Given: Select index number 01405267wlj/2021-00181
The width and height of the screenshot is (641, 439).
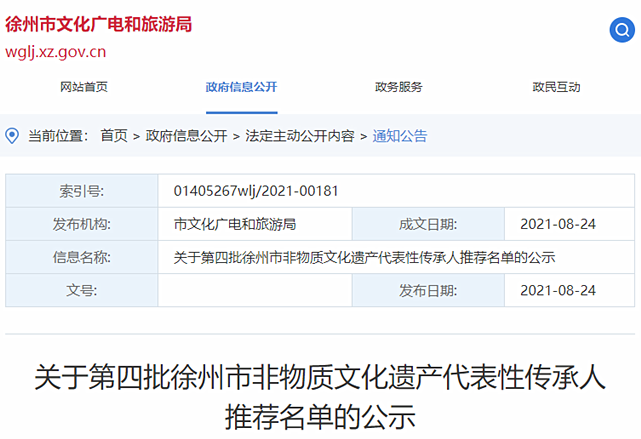Looking at the screenshot, I should [256, 191].
